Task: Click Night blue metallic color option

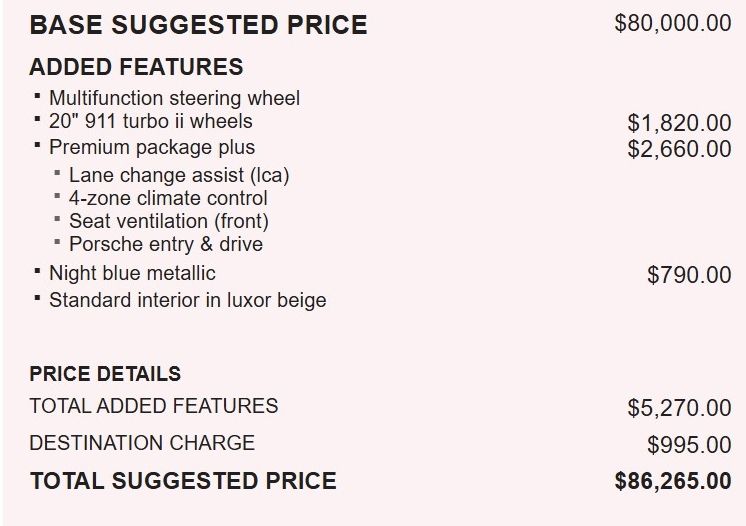Action: pos(132,273)
